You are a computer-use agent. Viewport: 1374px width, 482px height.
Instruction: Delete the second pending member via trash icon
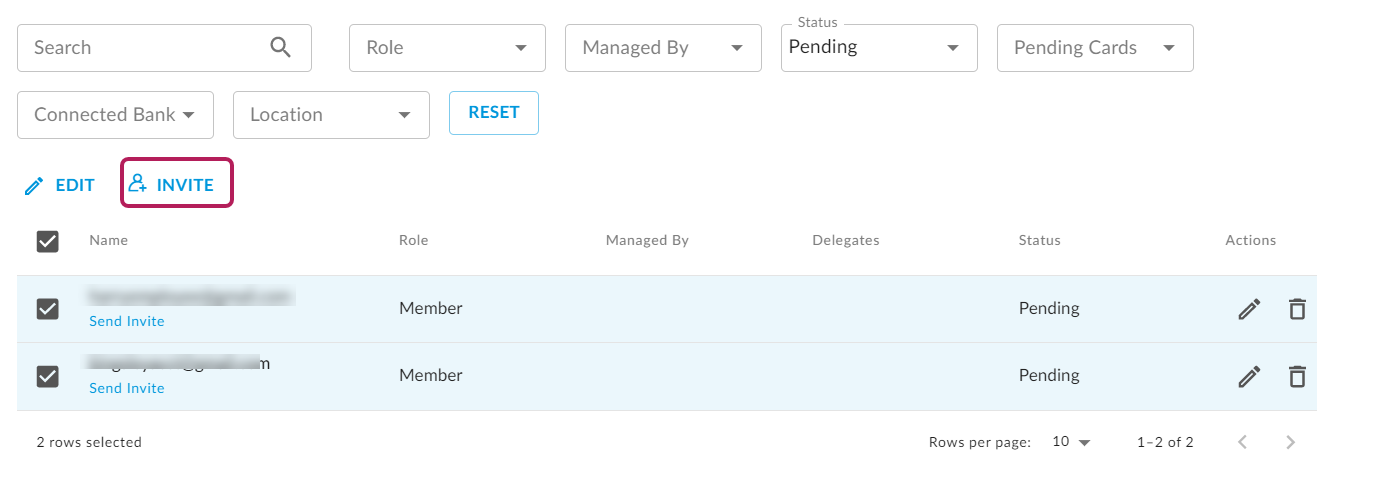[x=1297, y=376]
